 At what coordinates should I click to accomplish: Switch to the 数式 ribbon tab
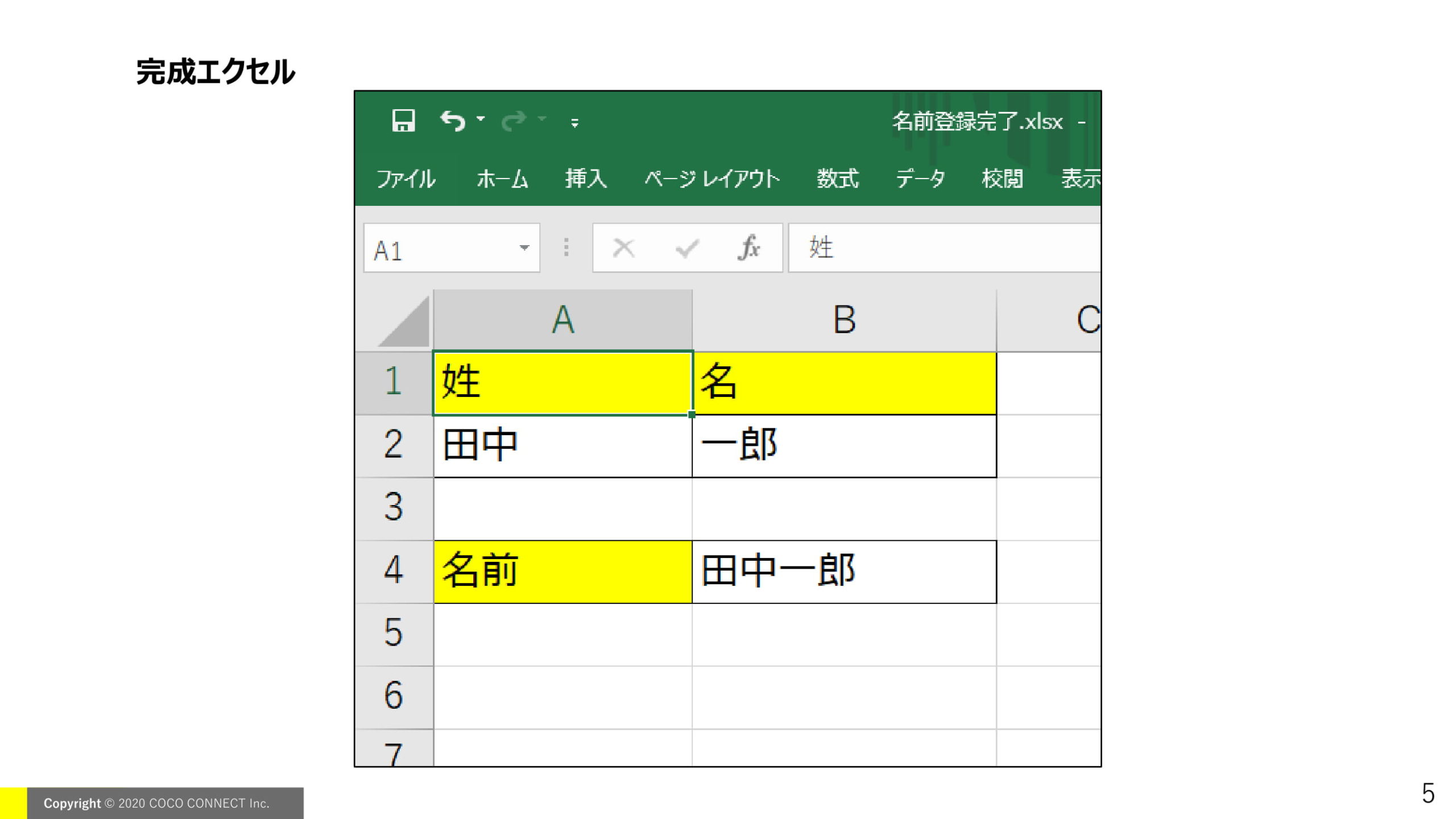837,179
